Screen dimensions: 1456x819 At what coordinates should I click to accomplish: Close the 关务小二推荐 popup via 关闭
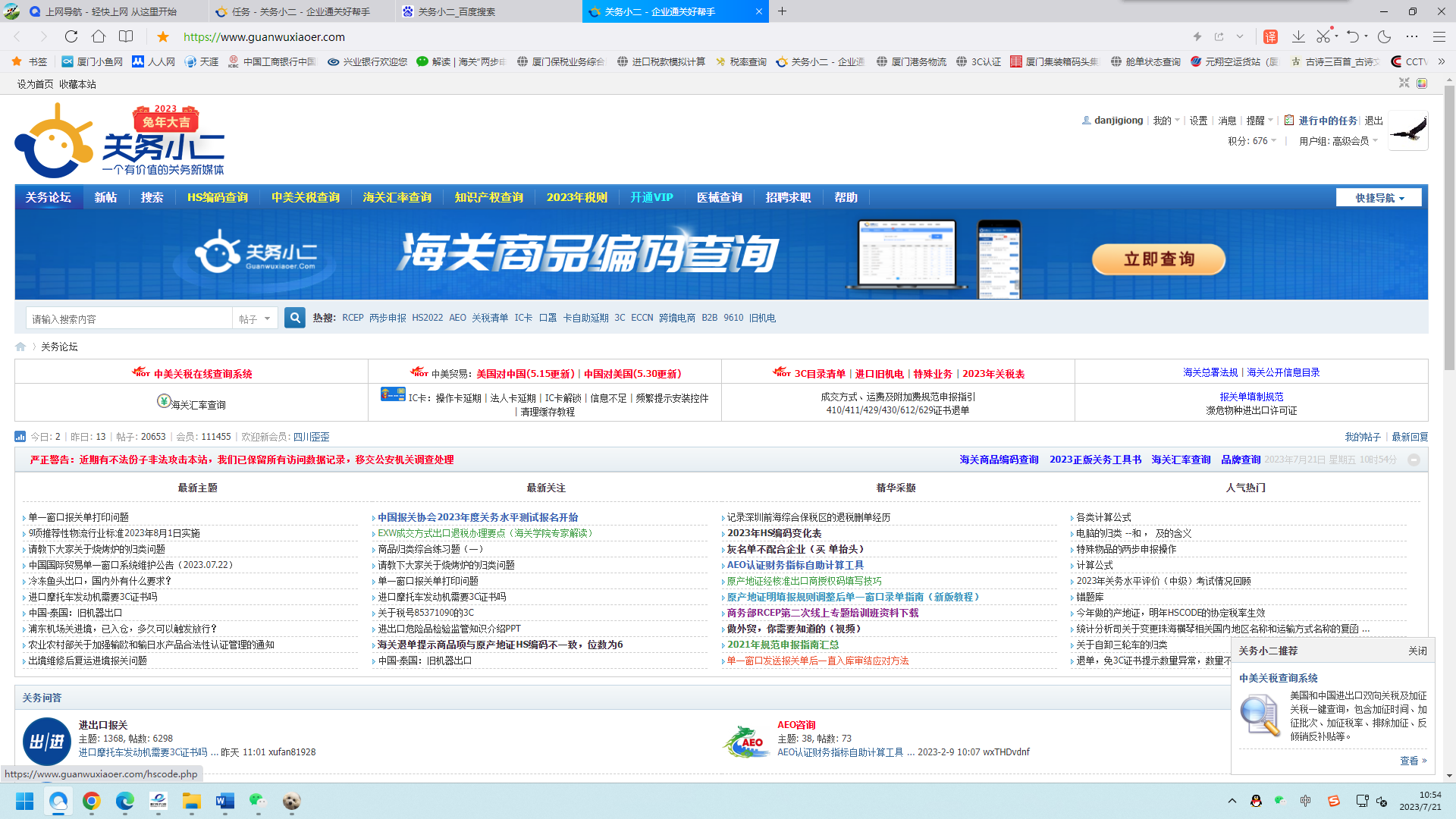1417,651
